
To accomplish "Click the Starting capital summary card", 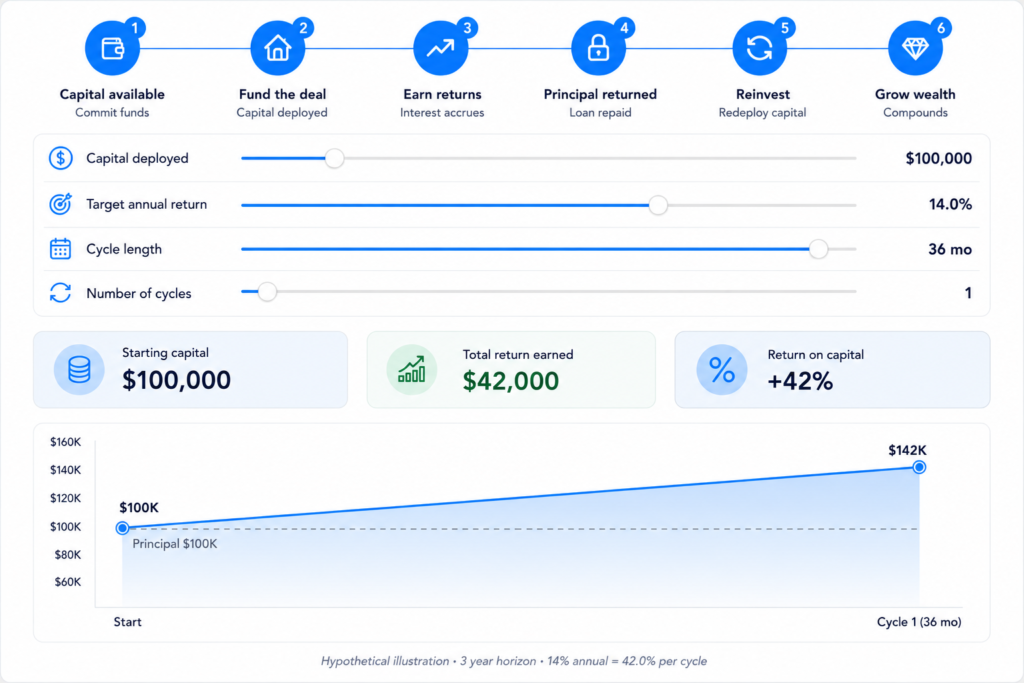I will (191, 370).
